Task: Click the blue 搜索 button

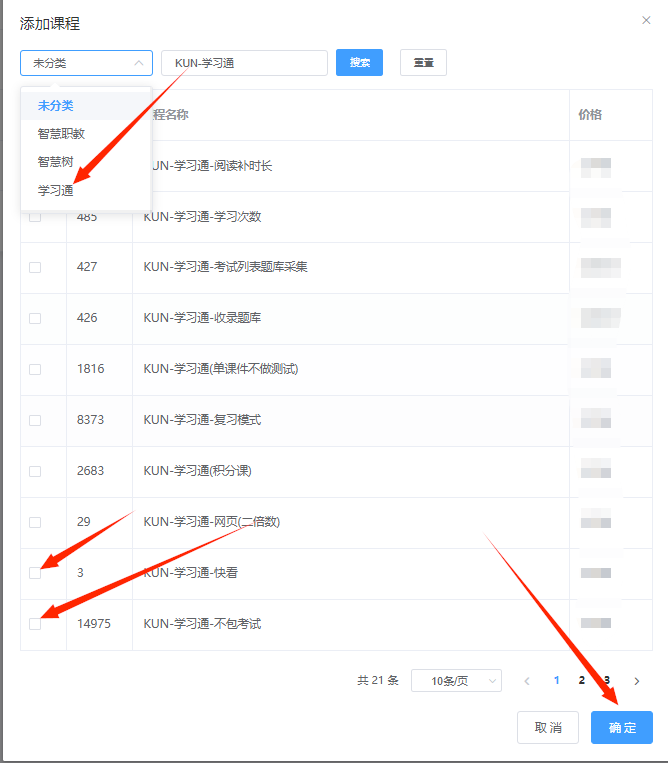Action: click(x=359, y=63)
